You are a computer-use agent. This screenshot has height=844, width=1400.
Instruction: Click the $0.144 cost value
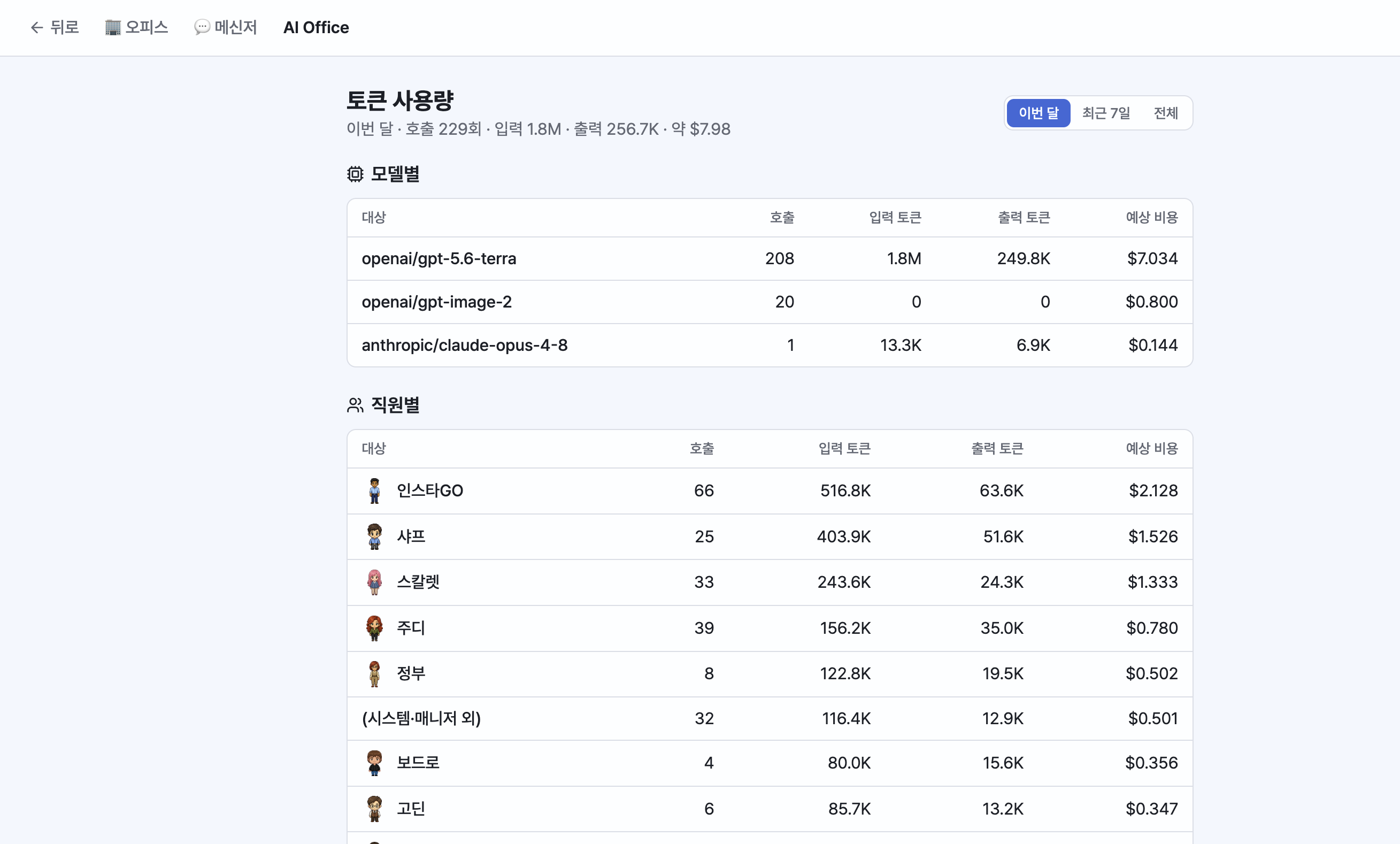pos(1153,345)
